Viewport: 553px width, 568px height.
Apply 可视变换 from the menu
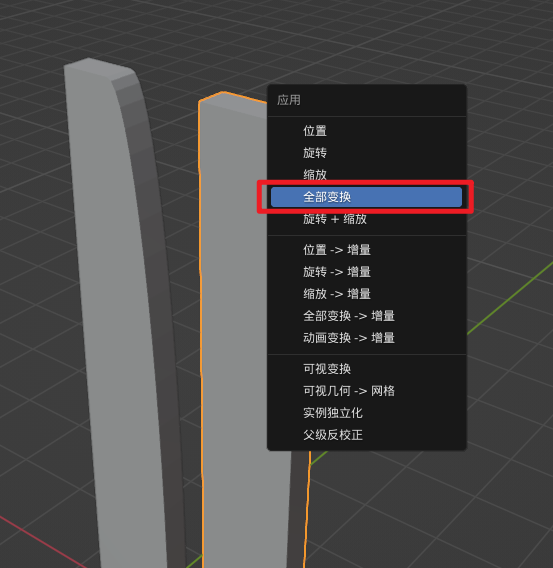(x=366, y=369)
